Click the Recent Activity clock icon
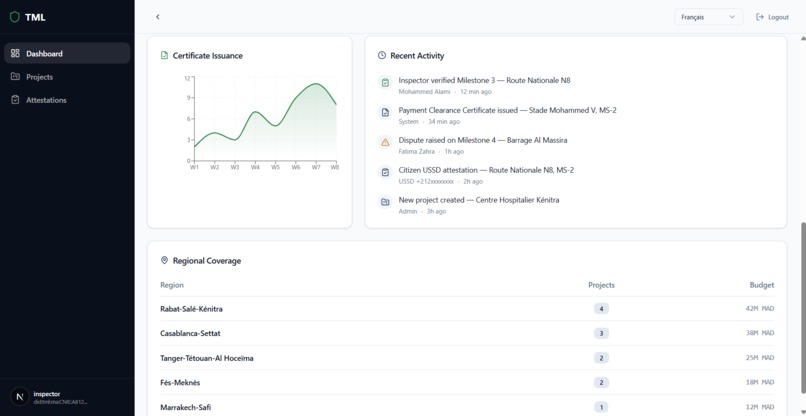 pyautogui.click(x=381, y=56)
